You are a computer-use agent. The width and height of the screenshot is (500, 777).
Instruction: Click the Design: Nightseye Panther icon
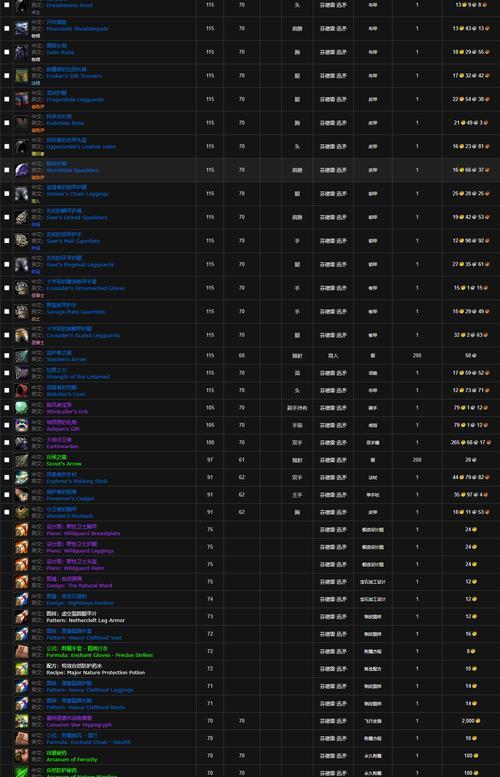[x=21, y=599]
